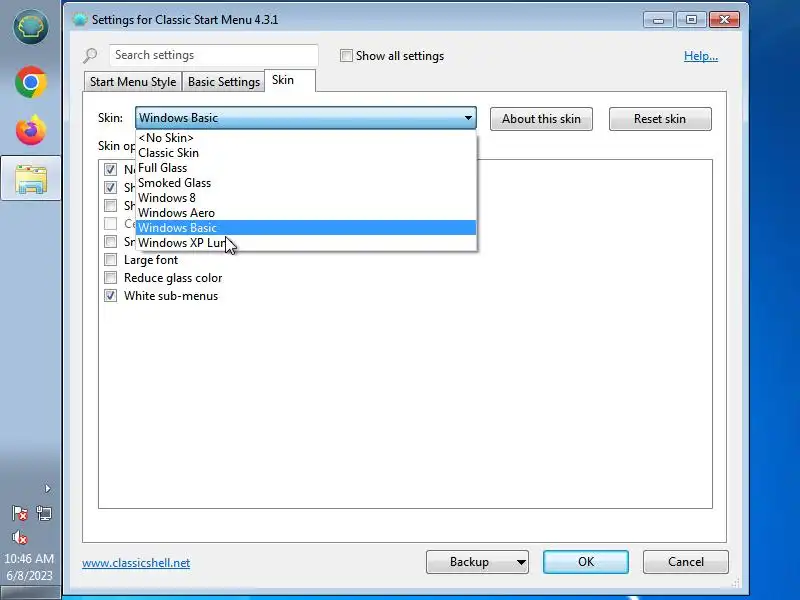
Task: Launch Firefox from the taskbar
Action: [x=31, y=131]
